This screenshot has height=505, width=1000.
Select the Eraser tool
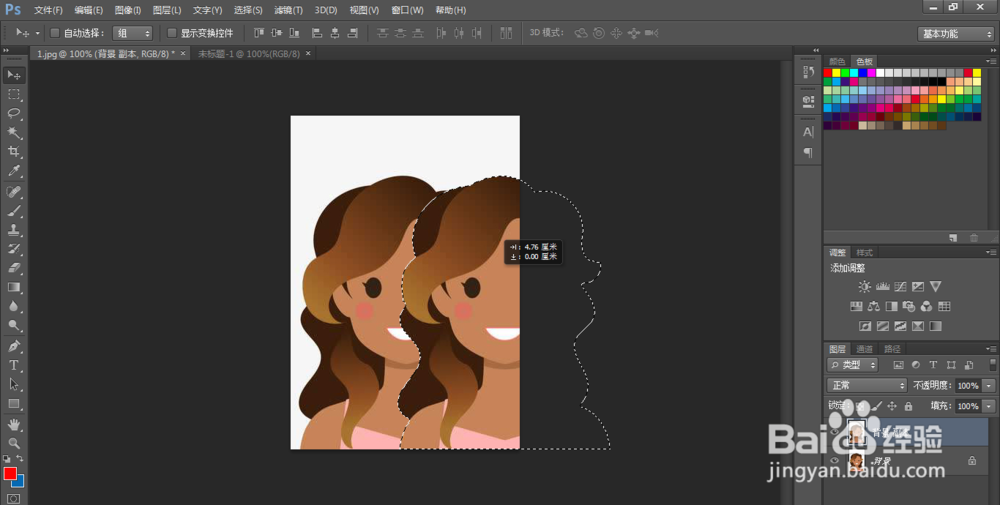[13, 268]
